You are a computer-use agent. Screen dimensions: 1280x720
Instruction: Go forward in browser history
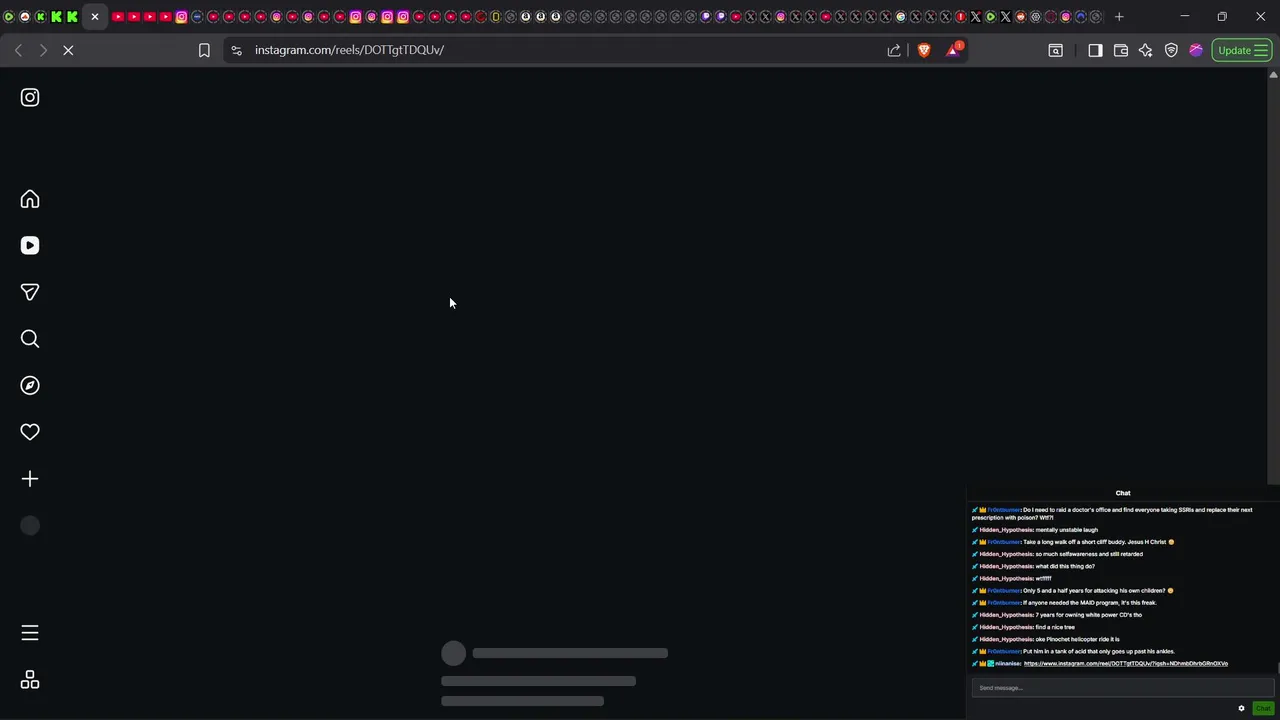(43, 50)
